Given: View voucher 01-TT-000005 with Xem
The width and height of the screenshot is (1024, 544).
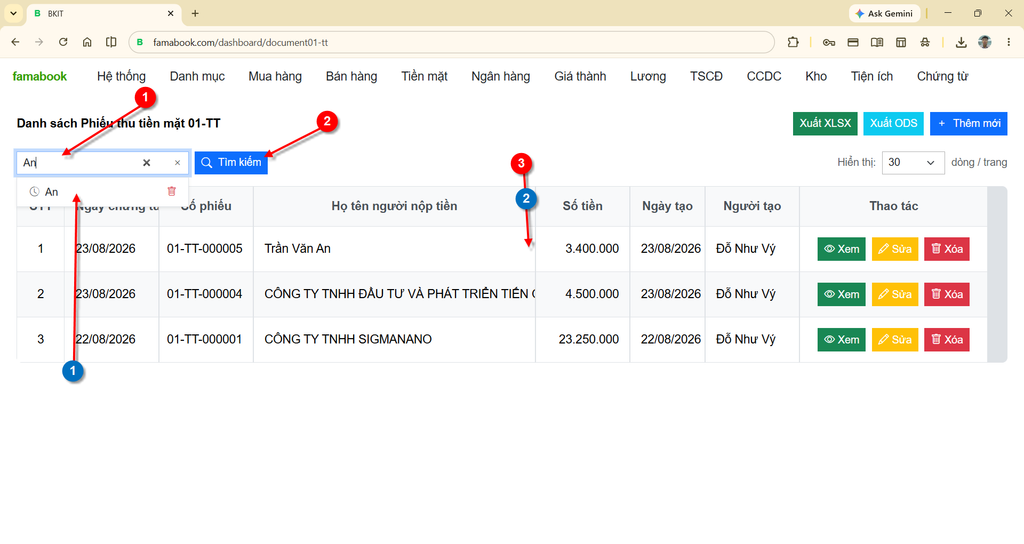Looking at the screenshot, I should tap(841, 249).
